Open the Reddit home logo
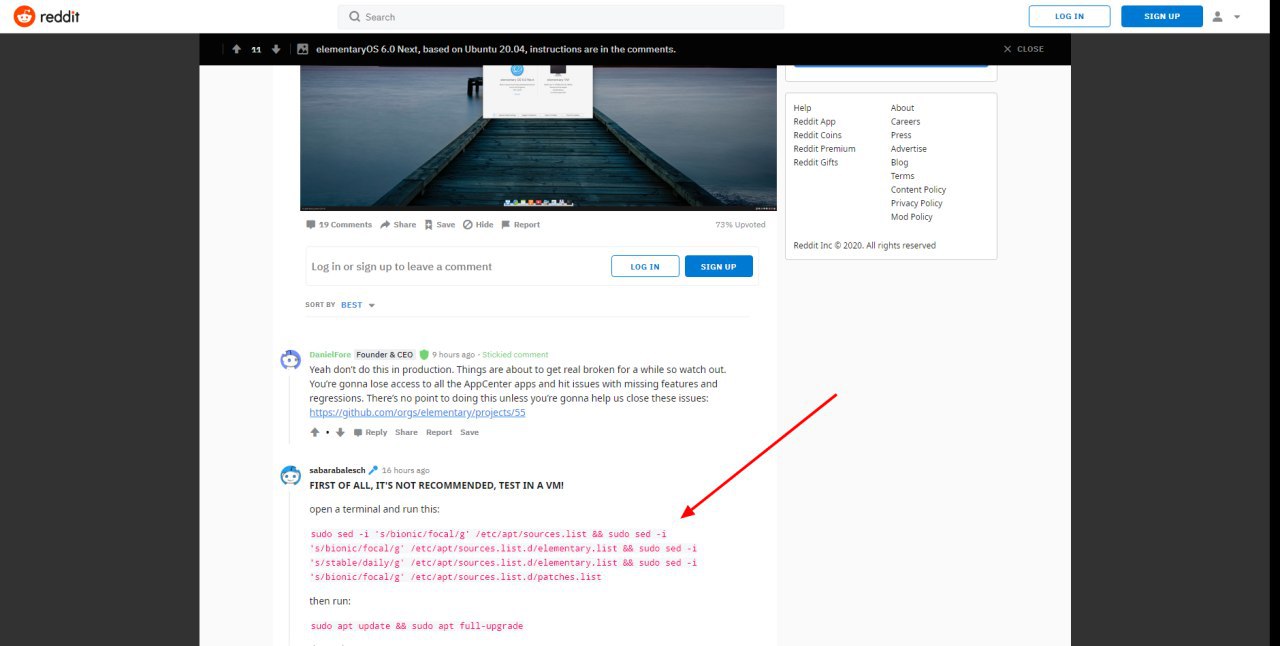This screenshot has height=646, width=1280. (46, 16)
